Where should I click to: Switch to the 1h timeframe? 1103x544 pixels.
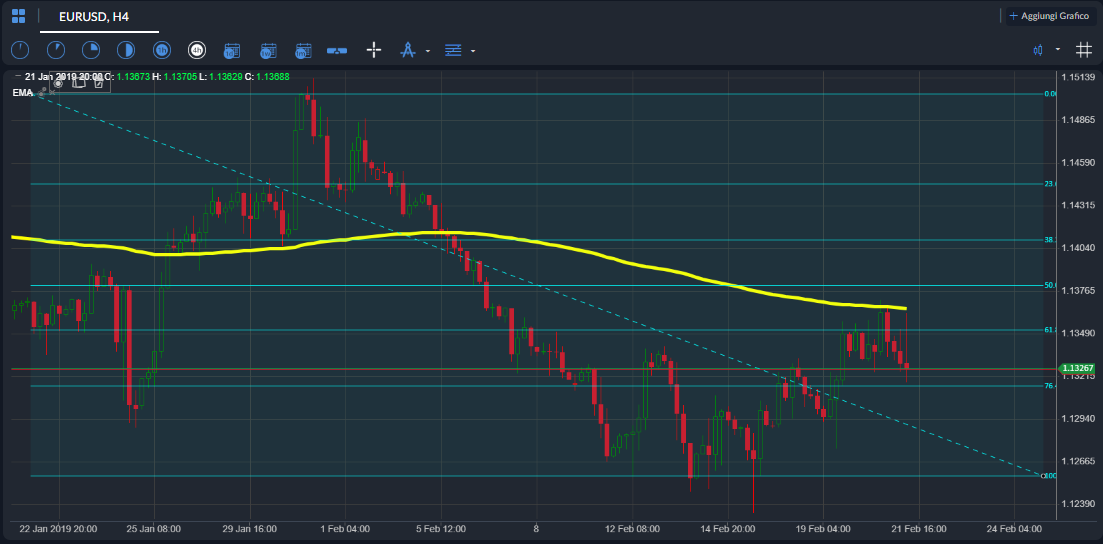coord(162,50)
